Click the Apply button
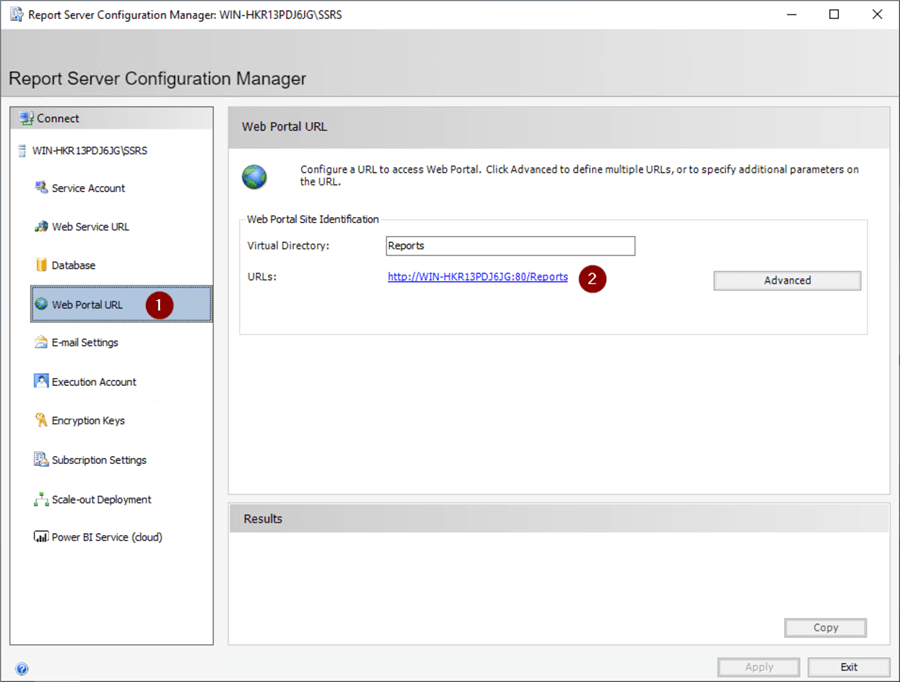 [x=759, y=667]
